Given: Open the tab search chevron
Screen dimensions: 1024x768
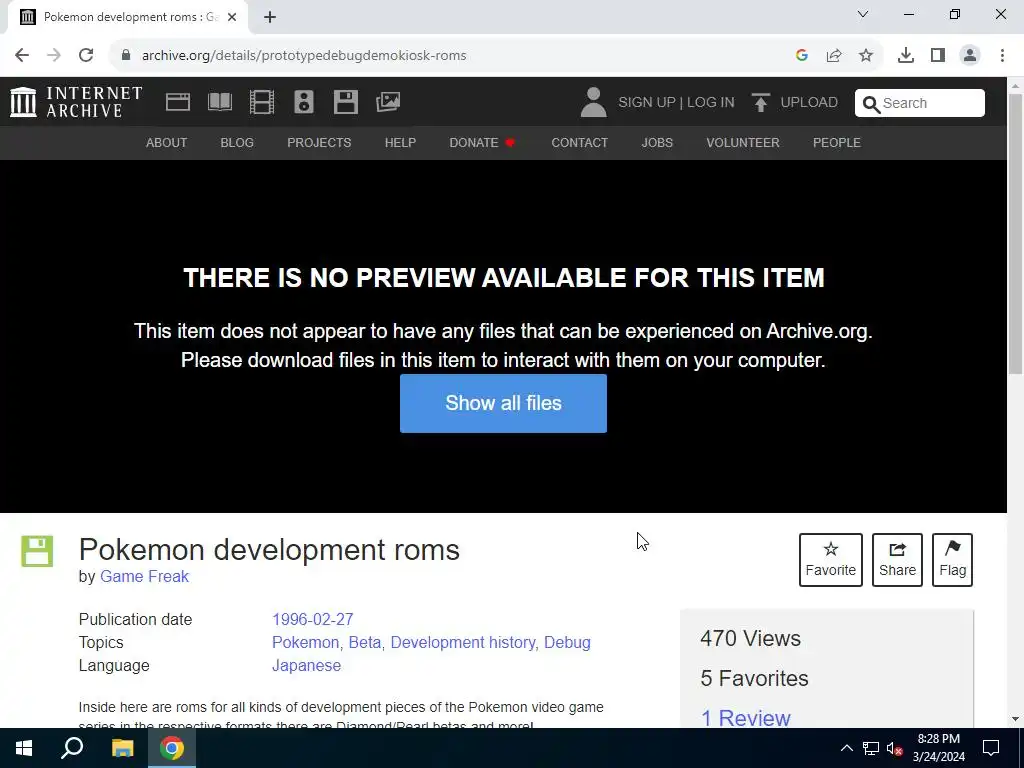Looking at the screenshot, I should [863, 14].
